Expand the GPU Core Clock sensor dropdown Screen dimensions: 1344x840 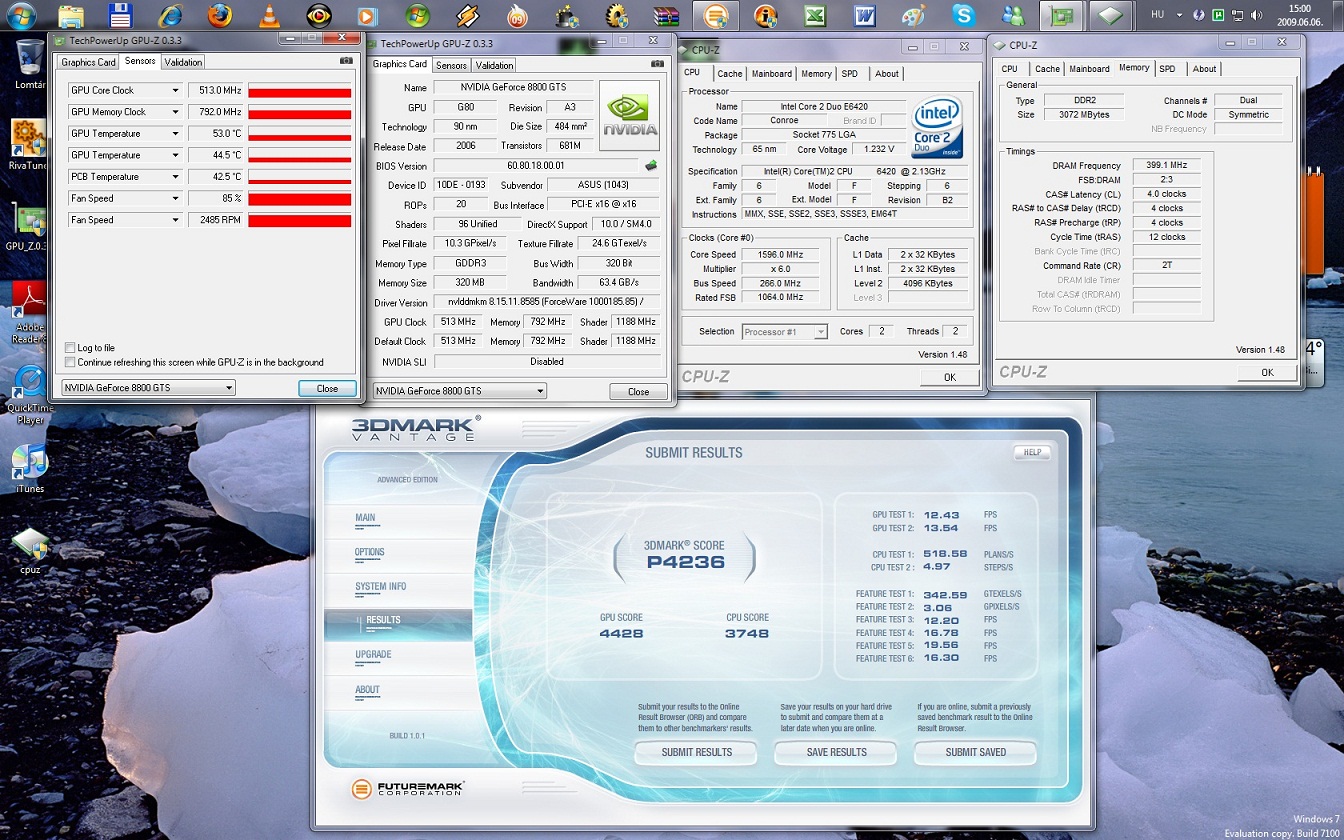pos(175,91)
